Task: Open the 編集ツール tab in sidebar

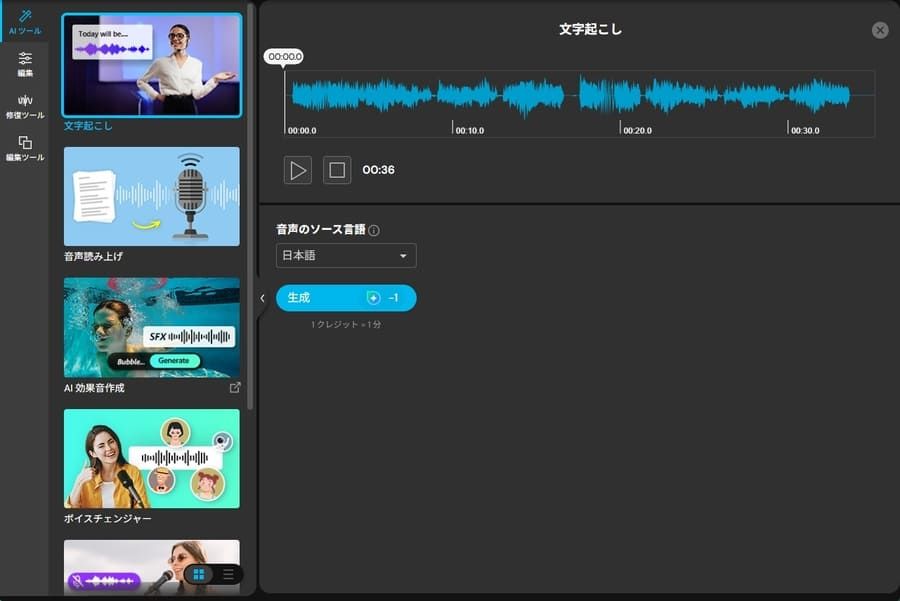Action: [25, 148]
